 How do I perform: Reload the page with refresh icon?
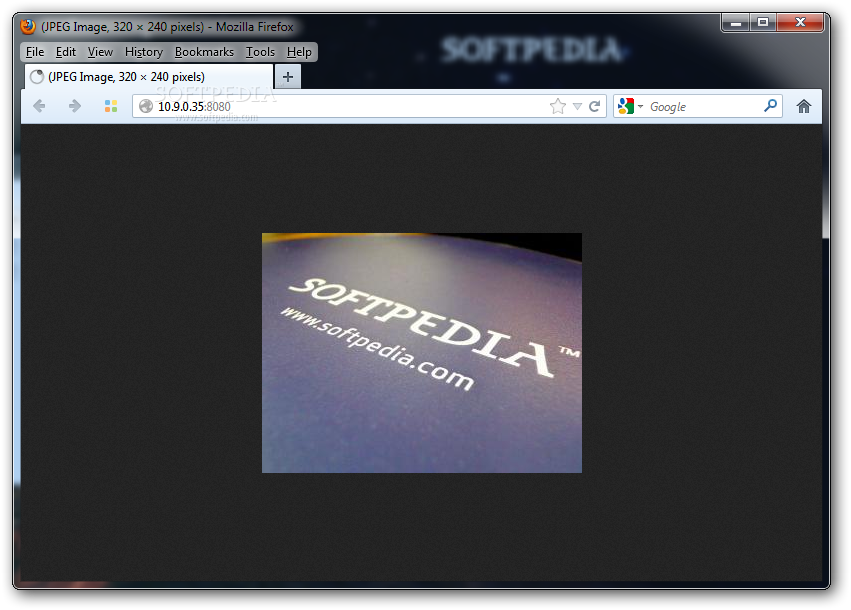pos(595,106)
